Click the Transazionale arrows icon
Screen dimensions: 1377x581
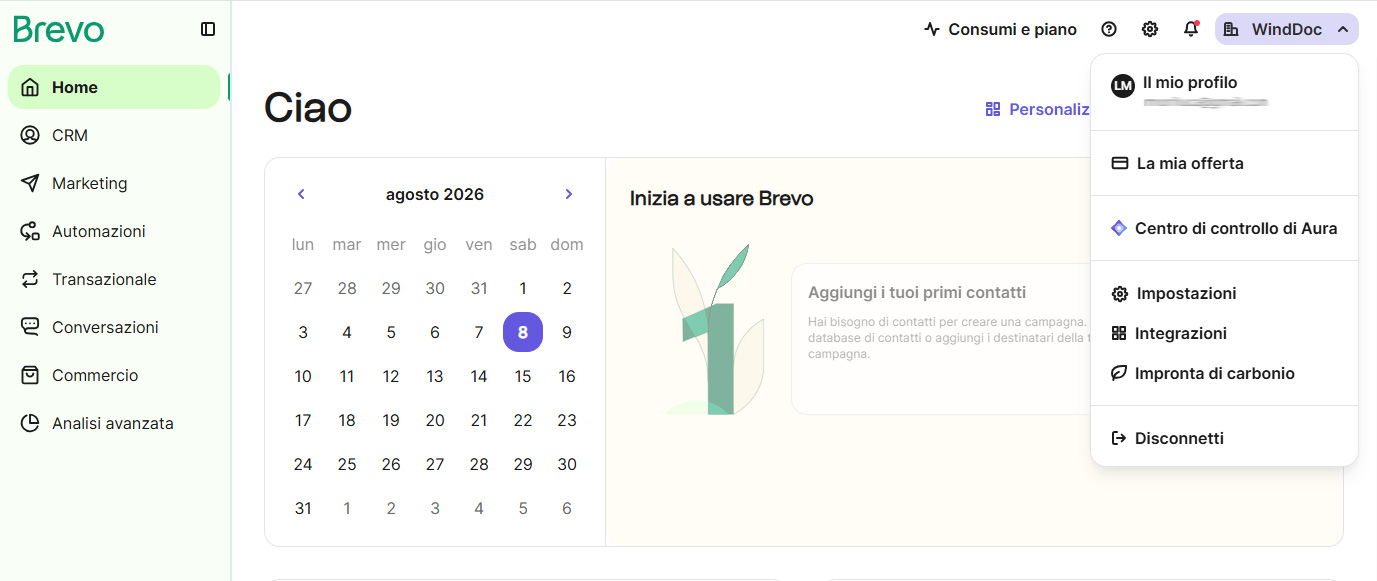30,279
